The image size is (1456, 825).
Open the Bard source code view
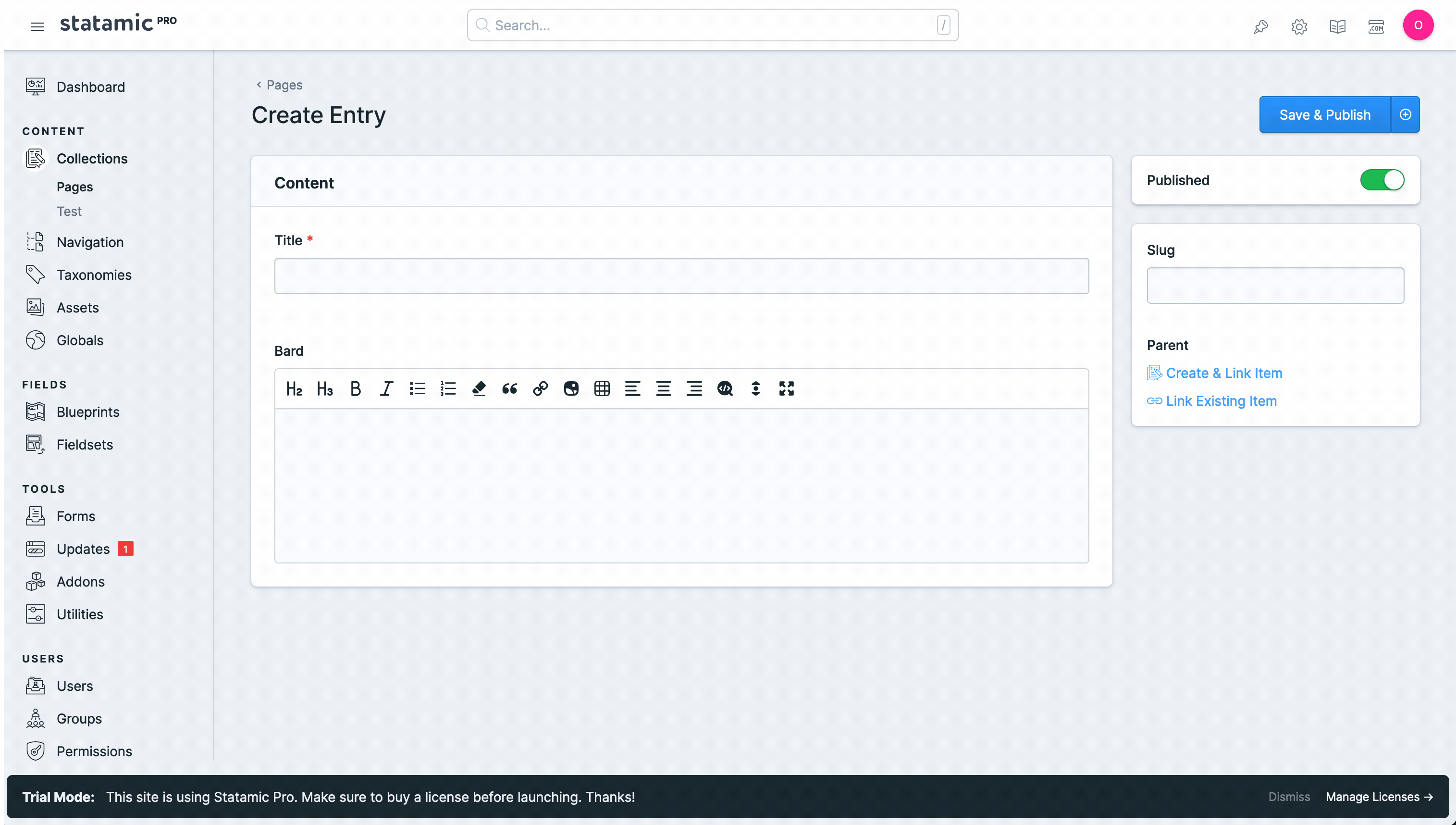pos(725,388)
